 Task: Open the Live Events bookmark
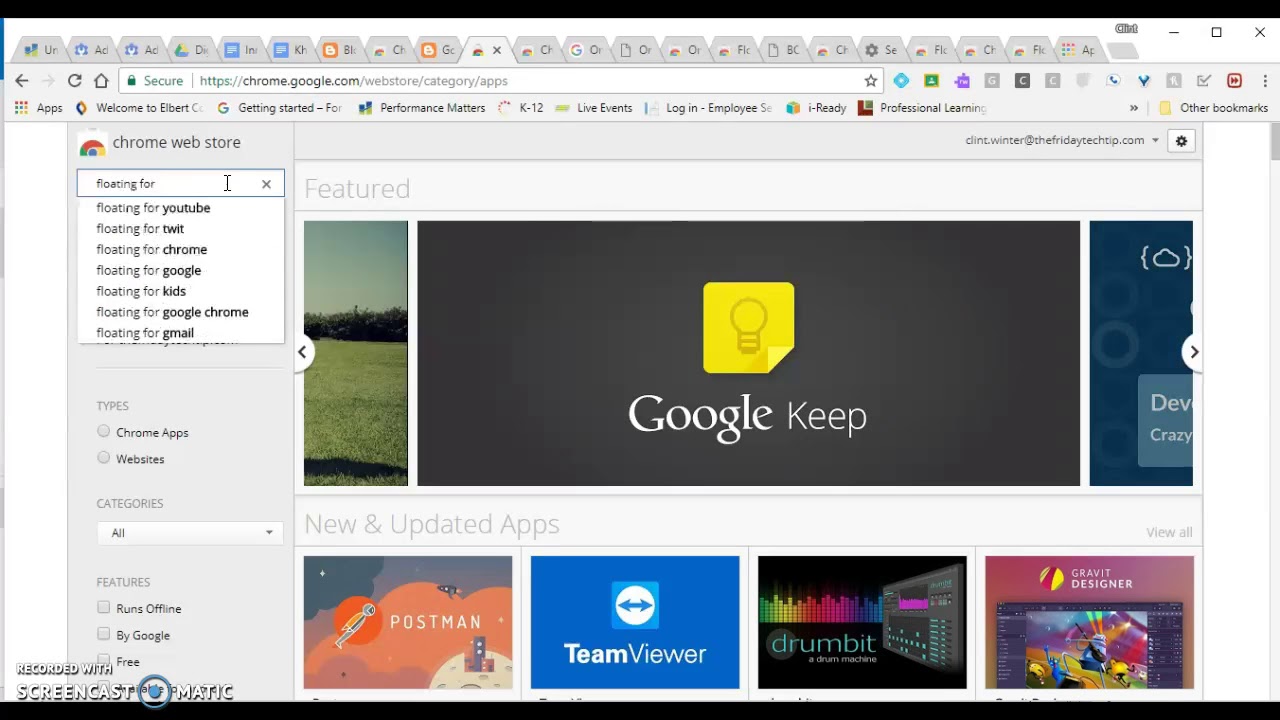pos(594,108)
